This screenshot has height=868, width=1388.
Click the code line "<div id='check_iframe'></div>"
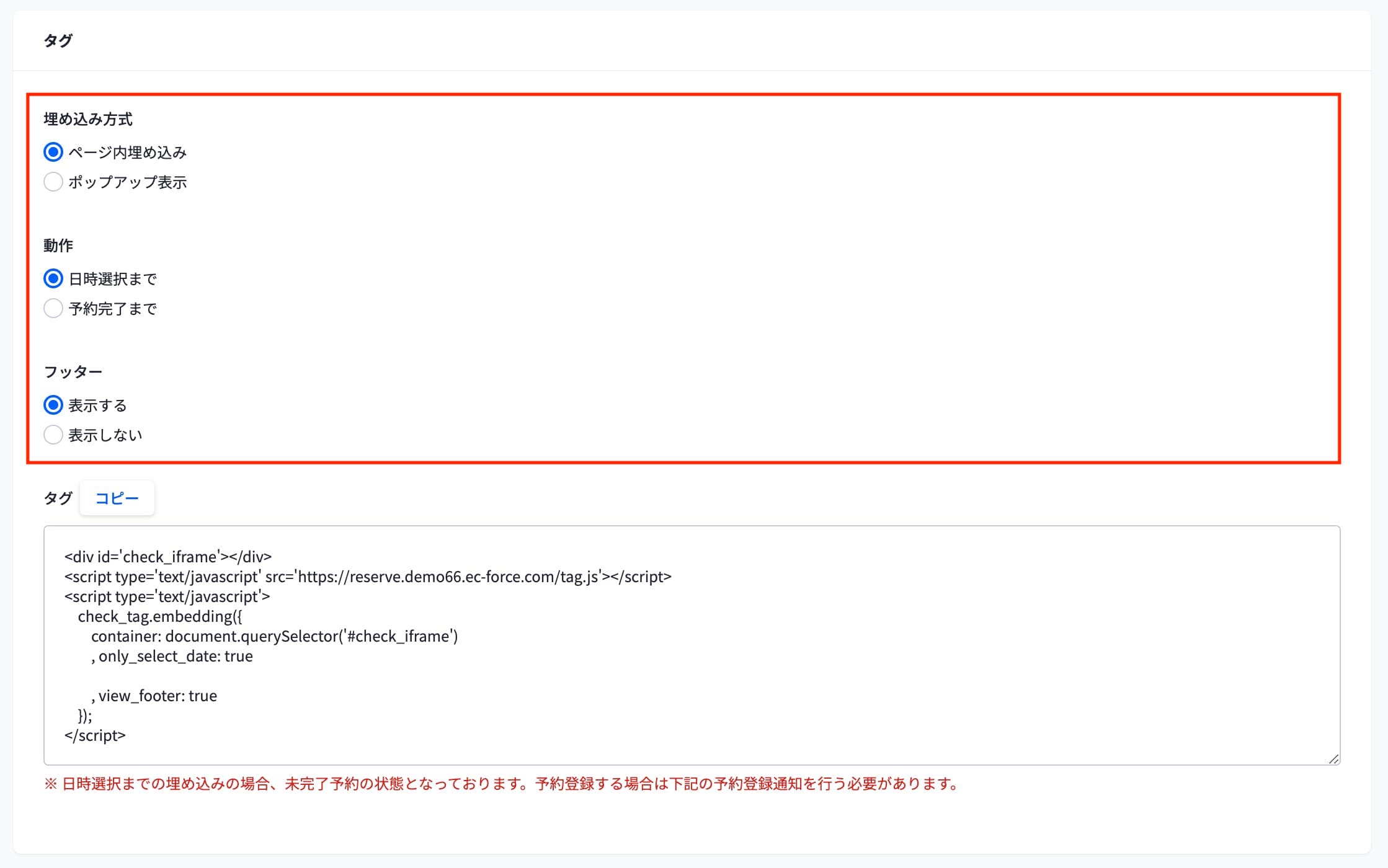(x=168, y=557)
